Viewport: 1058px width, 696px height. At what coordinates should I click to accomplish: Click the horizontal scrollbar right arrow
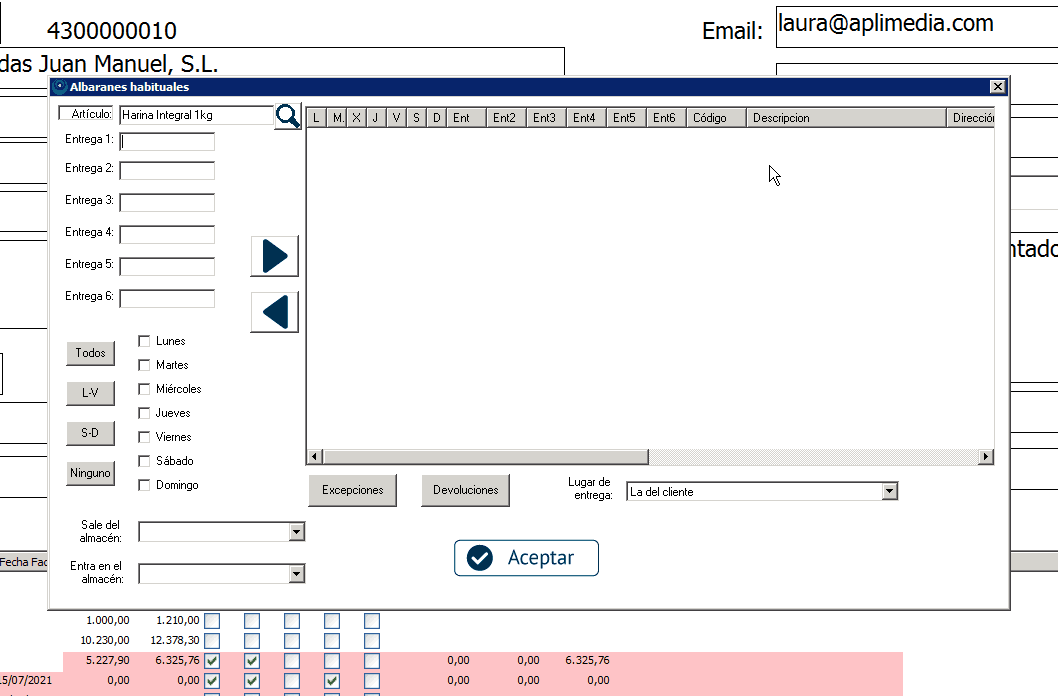point(986,457)
